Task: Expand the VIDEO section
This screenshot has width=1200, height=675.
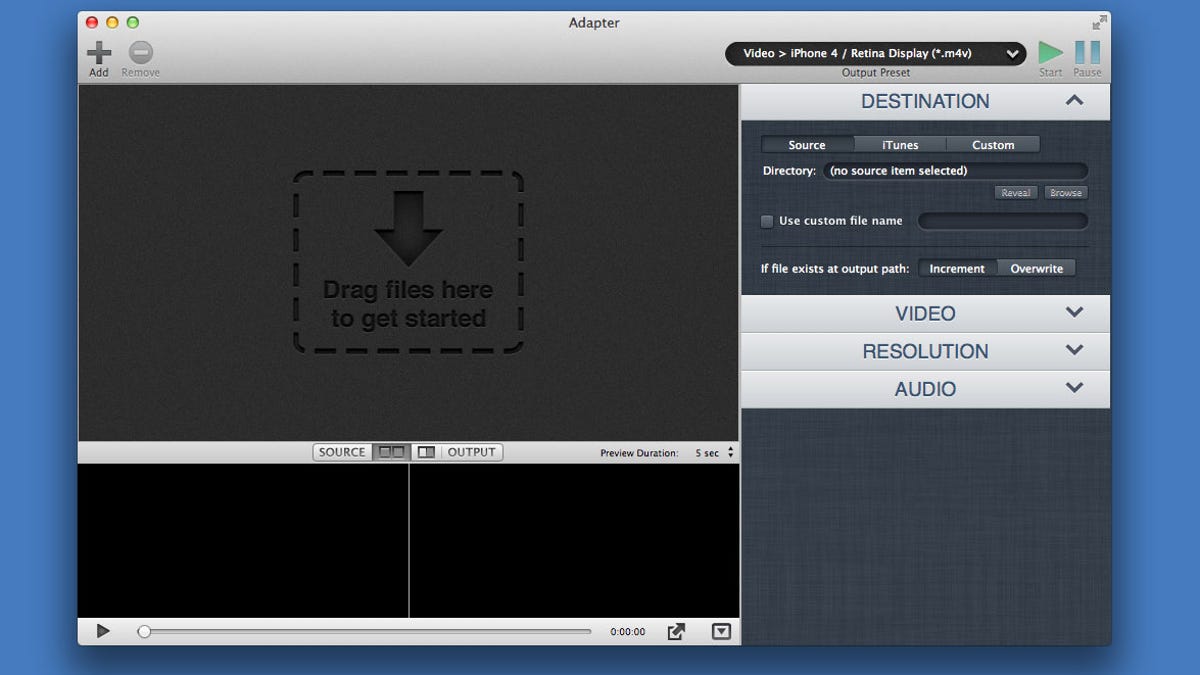Action: pos(925,314)
